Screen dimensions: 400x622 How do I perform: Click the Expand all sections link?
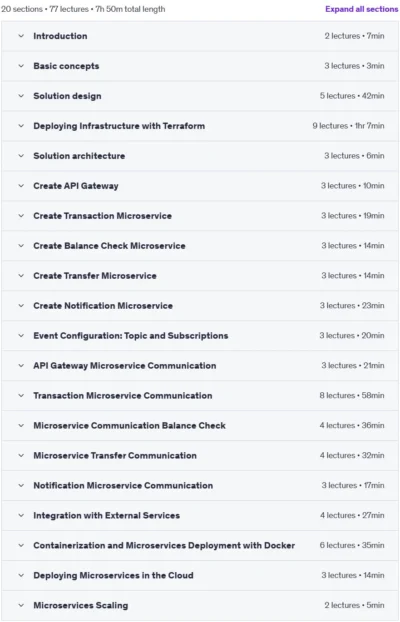(x=362, y=9)
